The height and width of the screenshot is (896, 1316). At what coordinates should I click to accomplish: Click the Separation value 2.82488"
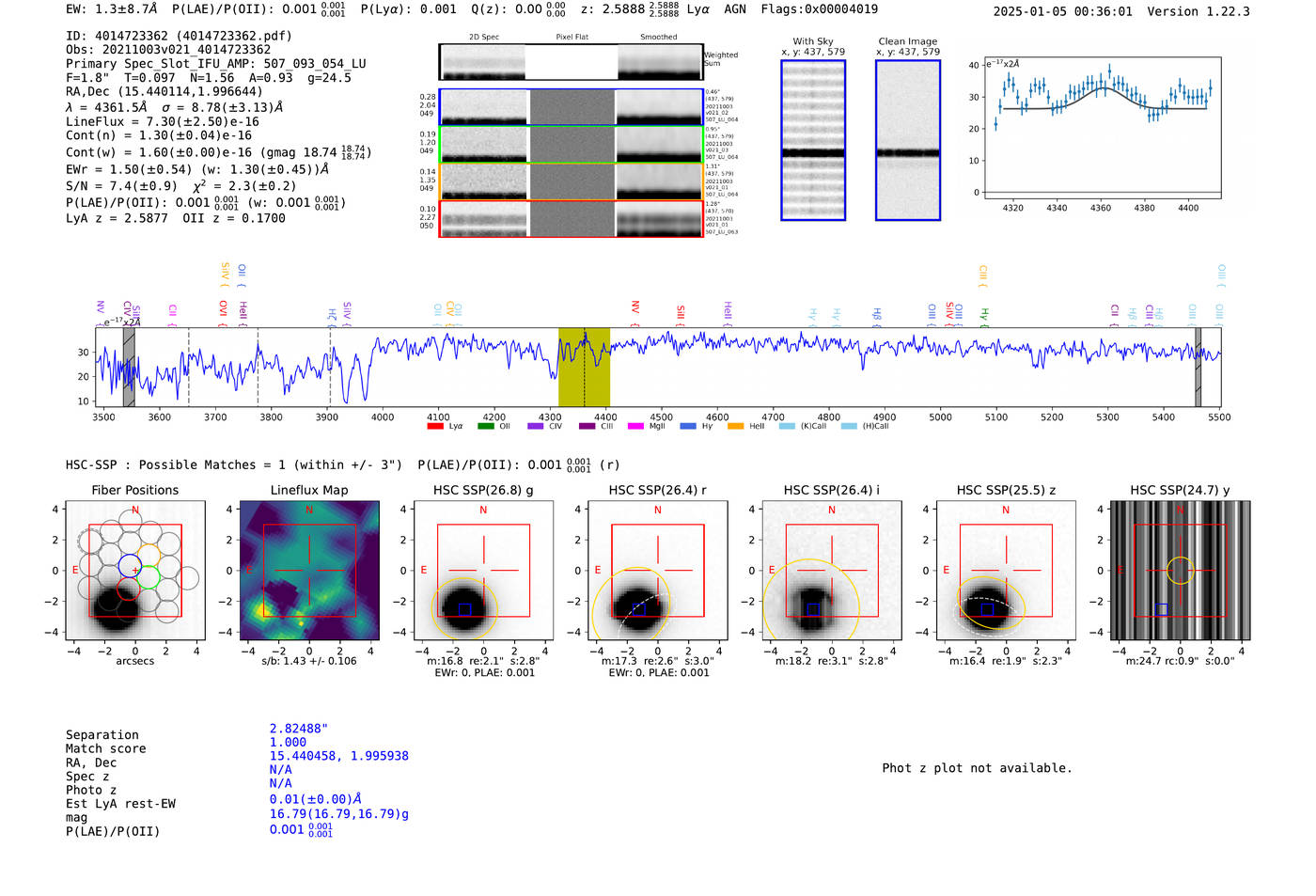pyautogui.click(x=299, y=729)
